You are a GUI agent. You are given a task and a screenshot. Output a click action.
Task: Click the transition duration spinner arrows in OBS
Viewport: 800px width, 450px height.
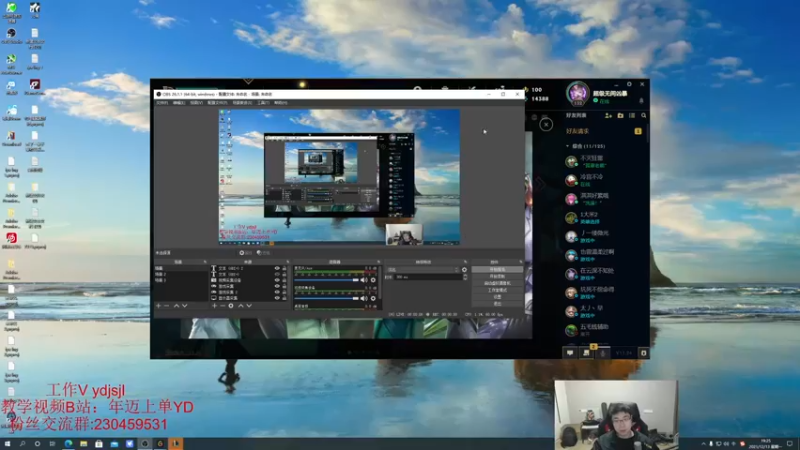point(465,277)
